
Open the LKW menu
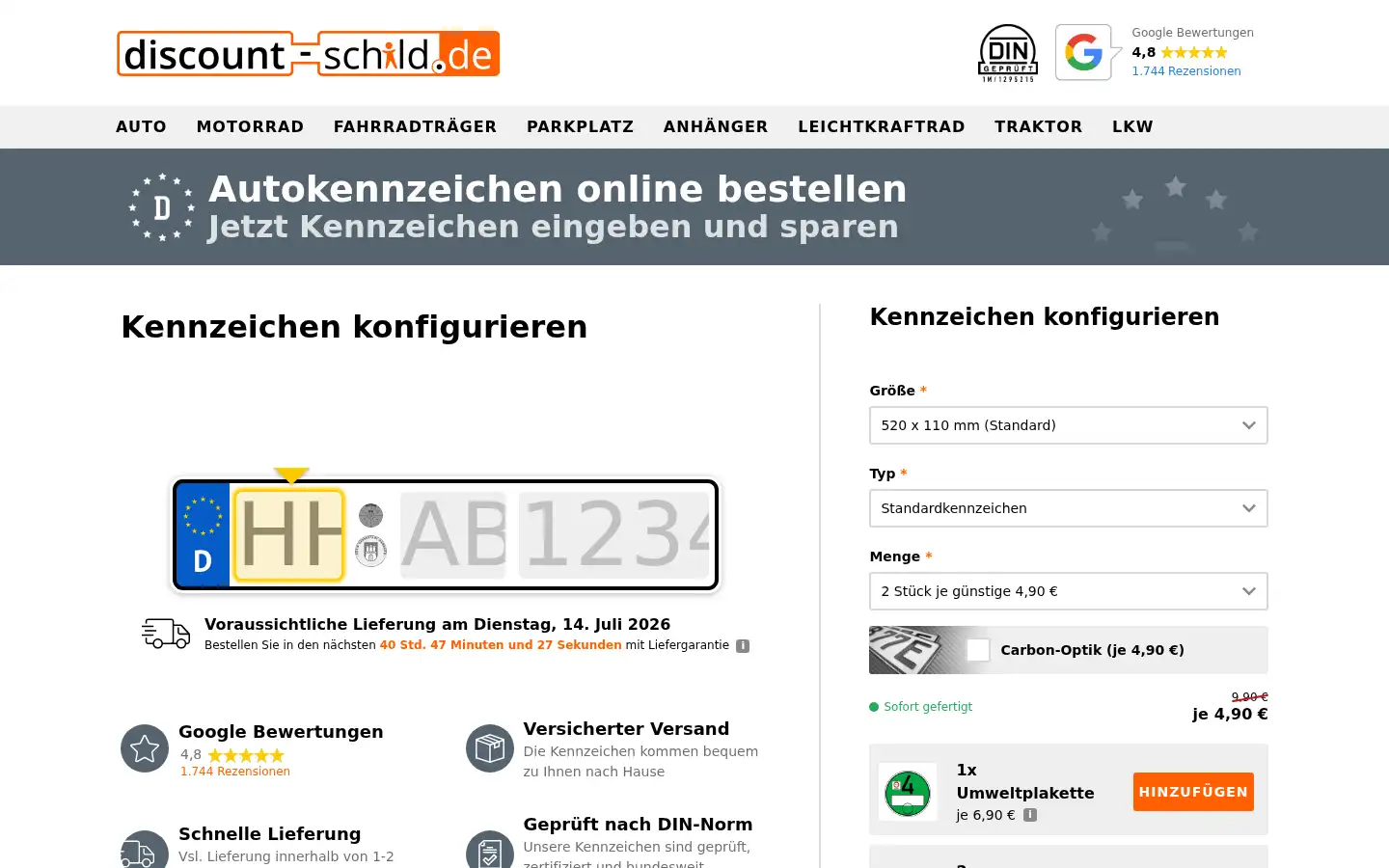pos(1132,126)
